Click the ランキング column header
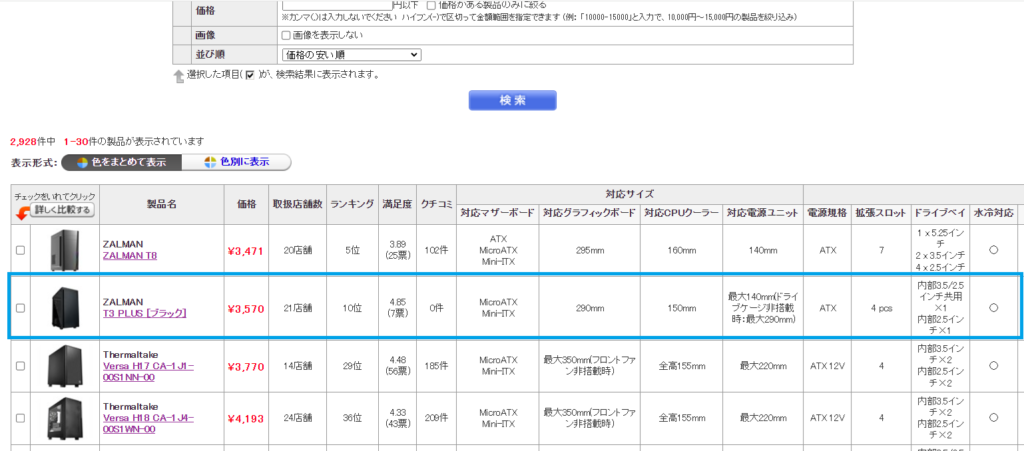The height and width of the screenshot is (451, 1024). pyautogui.click(x=353, y=204)
